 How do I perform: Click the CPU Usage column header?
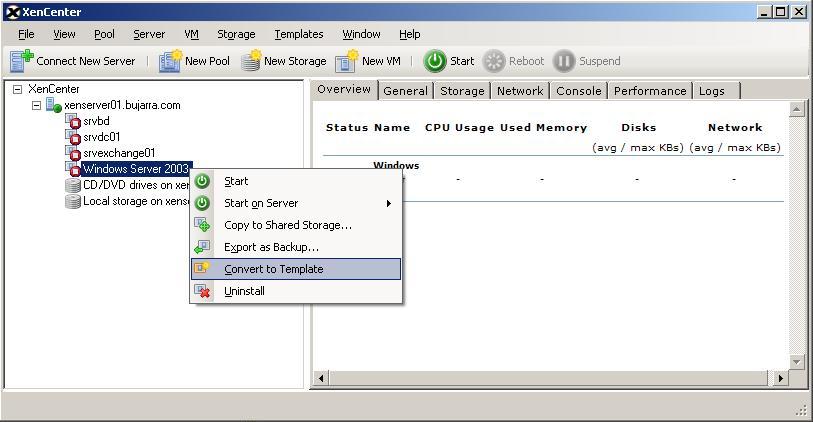(459, 128)
